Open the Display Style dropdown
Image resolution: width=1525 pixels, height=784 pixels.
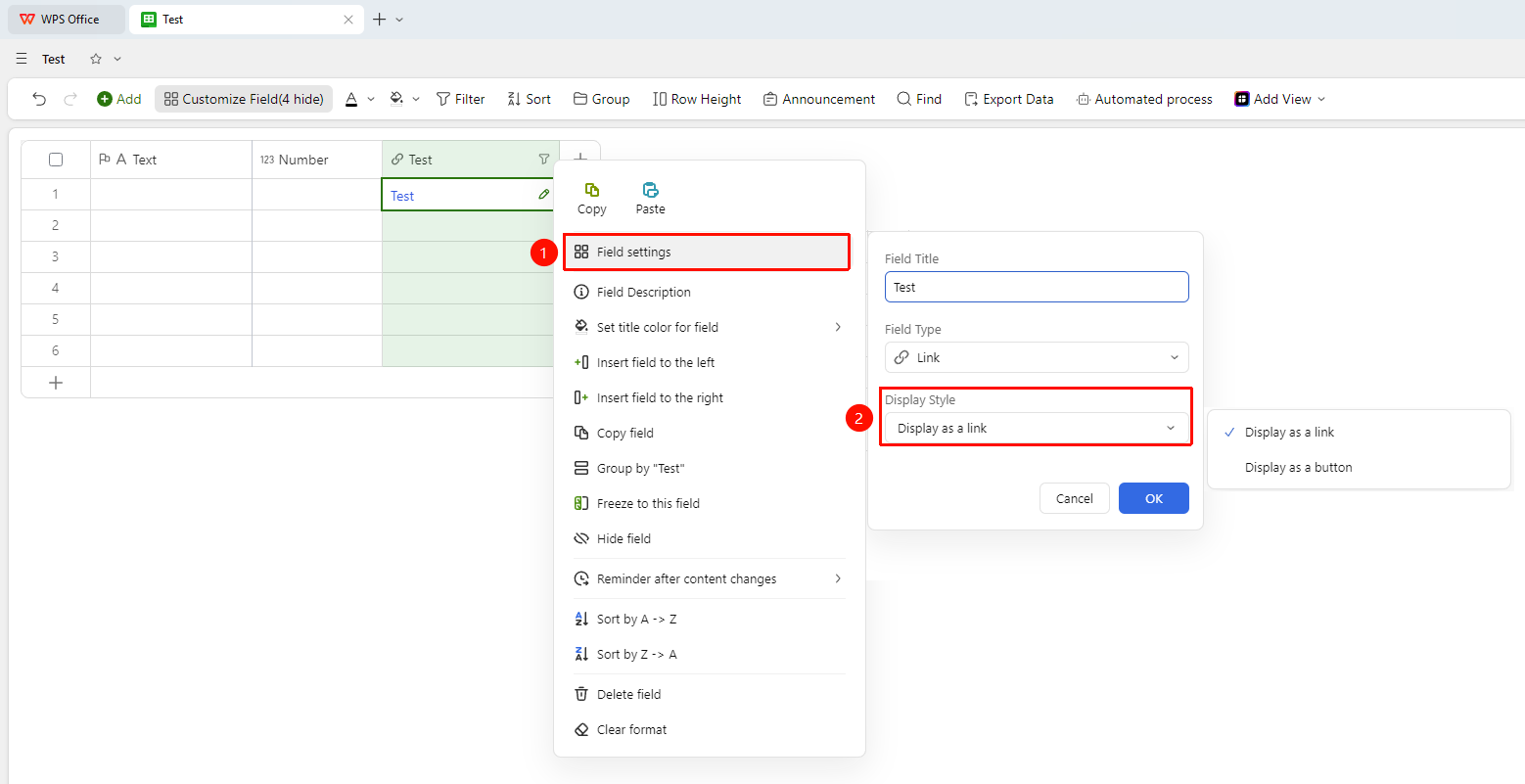click(x=1037, y=428)
